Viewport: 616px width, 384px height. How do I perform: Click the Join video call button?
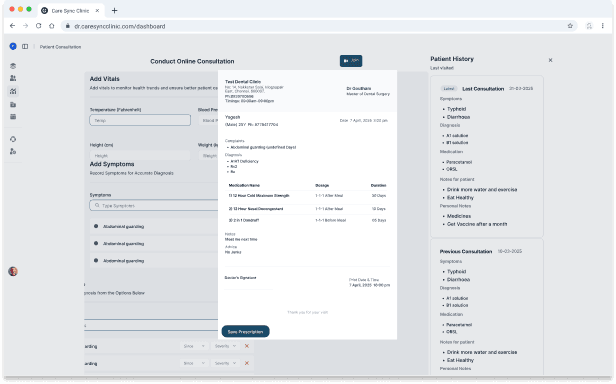point(351,61)
